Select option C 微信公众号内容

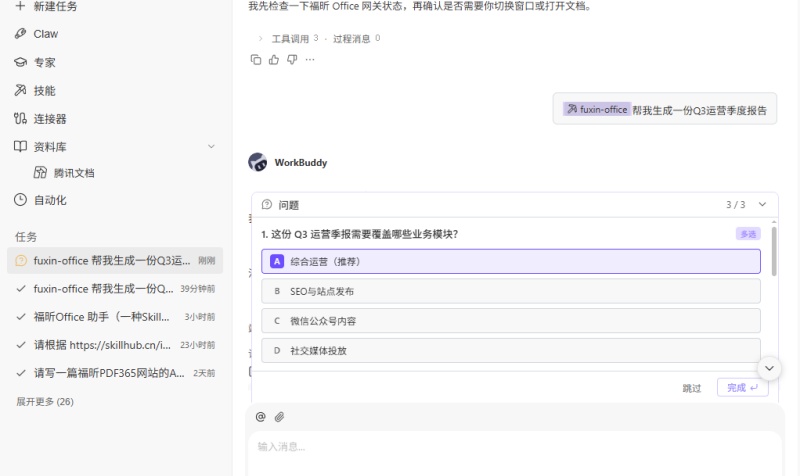(x=511, y=321)
